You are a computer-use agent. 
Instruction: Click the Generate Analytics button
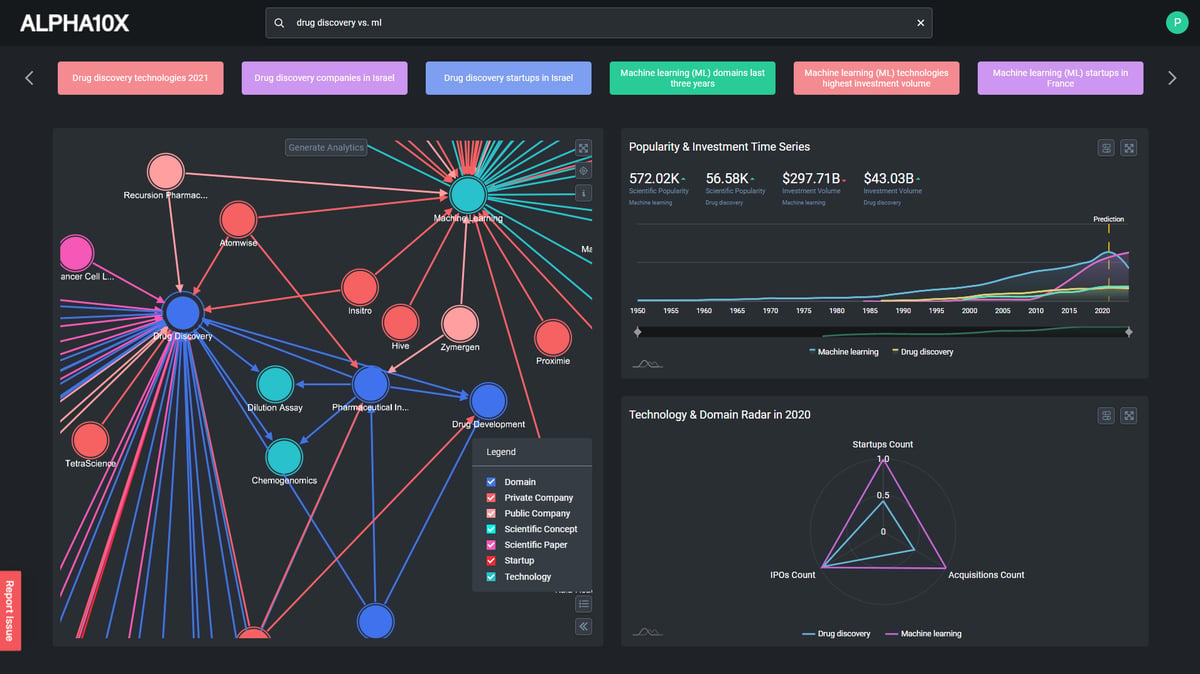click(x=326, y=148)
